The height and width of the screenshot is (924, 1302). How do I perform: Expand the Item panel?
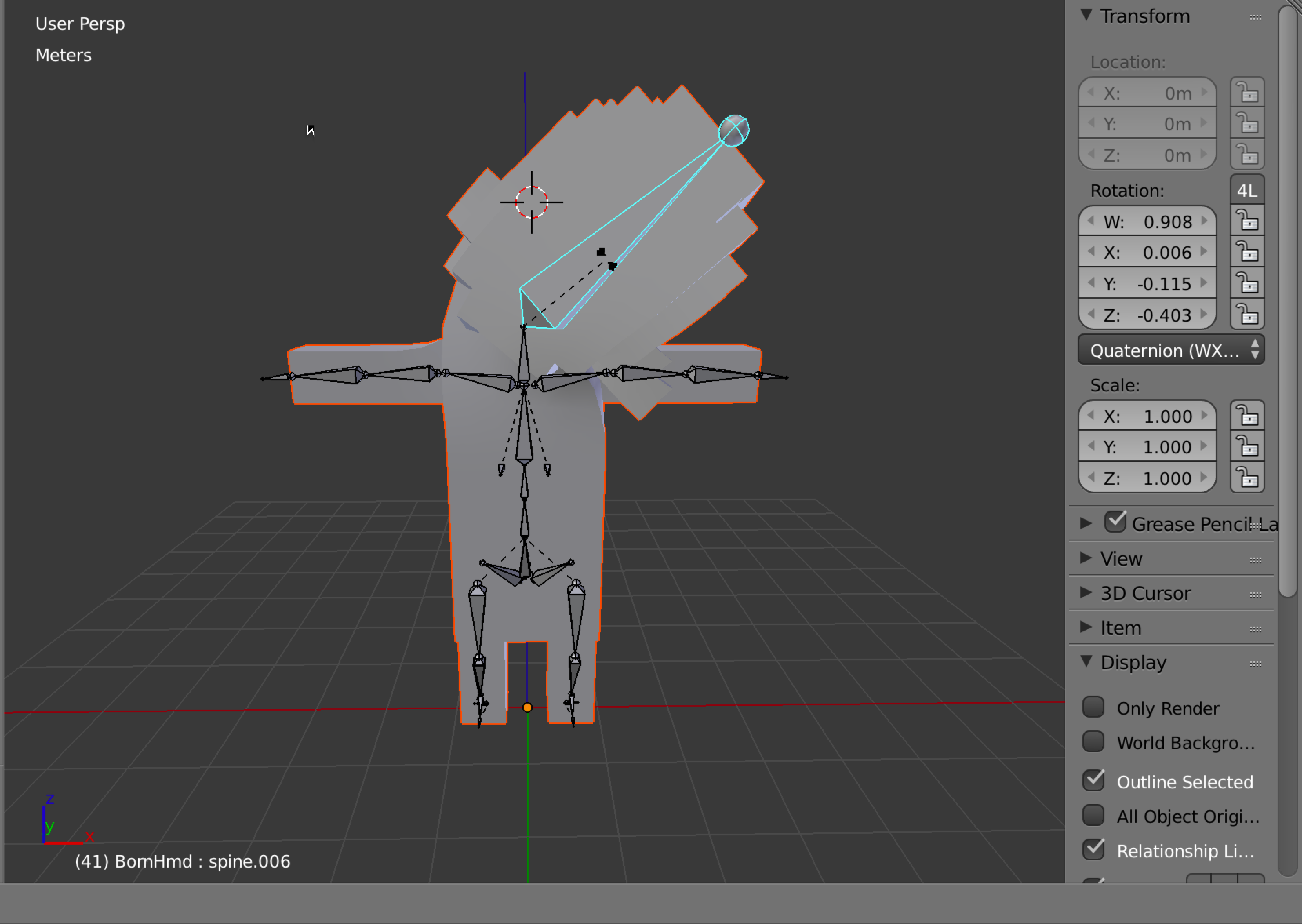(x=1086, y=628)
